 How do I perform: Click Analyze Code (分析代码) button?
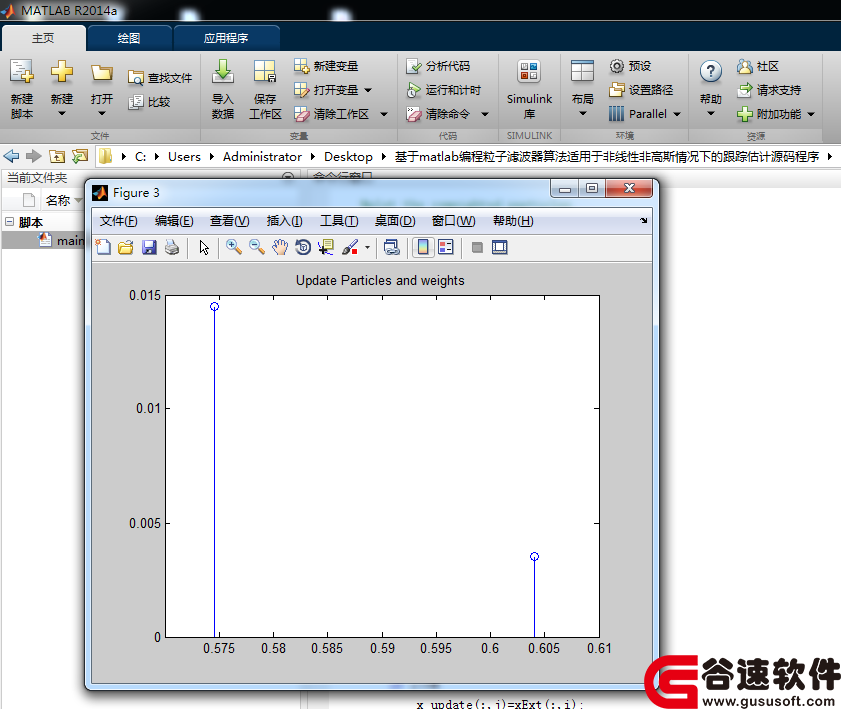(x=438, y=66)
